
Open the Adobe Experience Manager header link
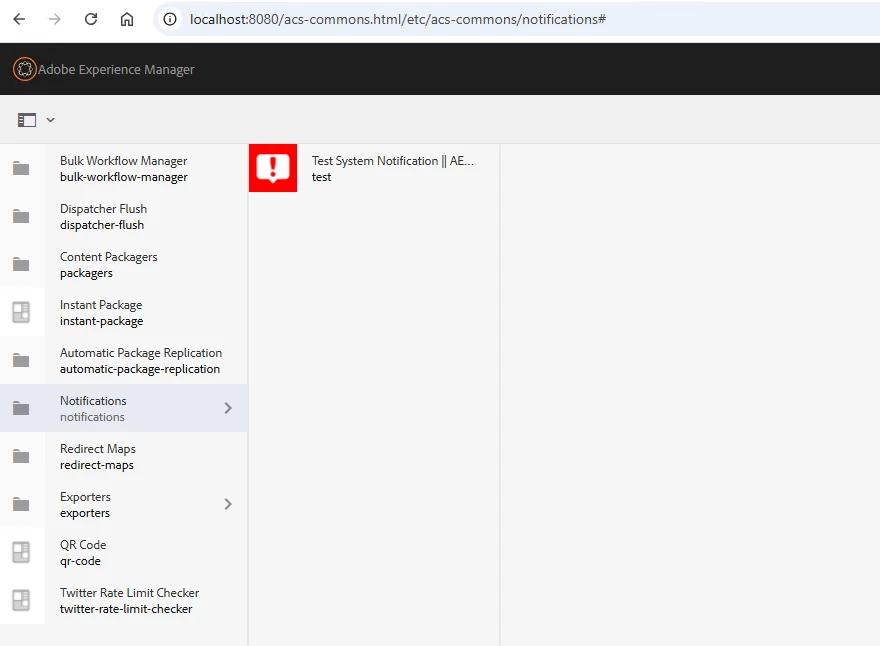tap(116, 69)
